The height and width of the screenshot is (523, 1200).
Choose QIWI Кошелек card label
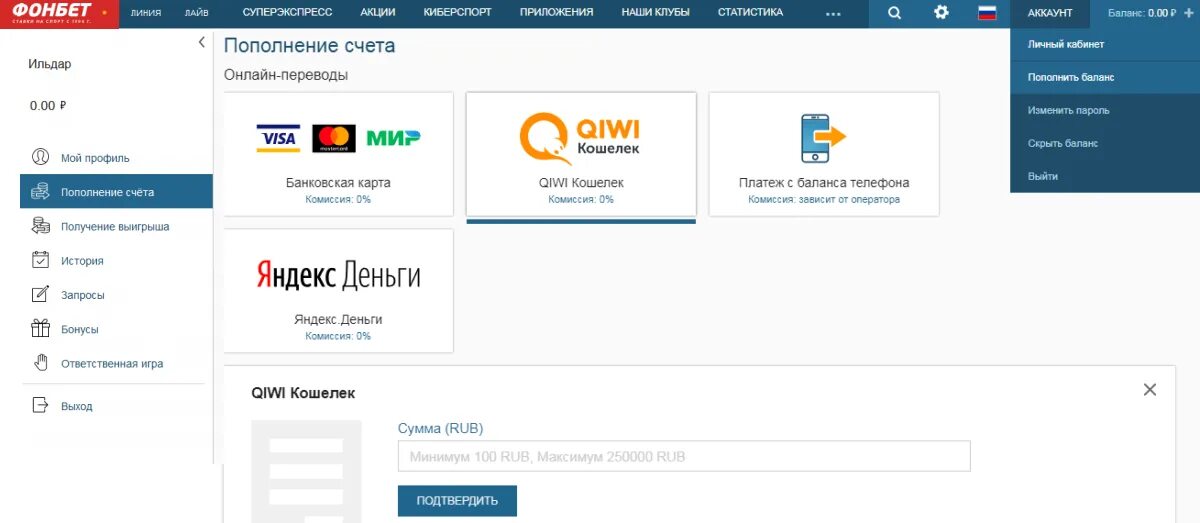point(581,183)
